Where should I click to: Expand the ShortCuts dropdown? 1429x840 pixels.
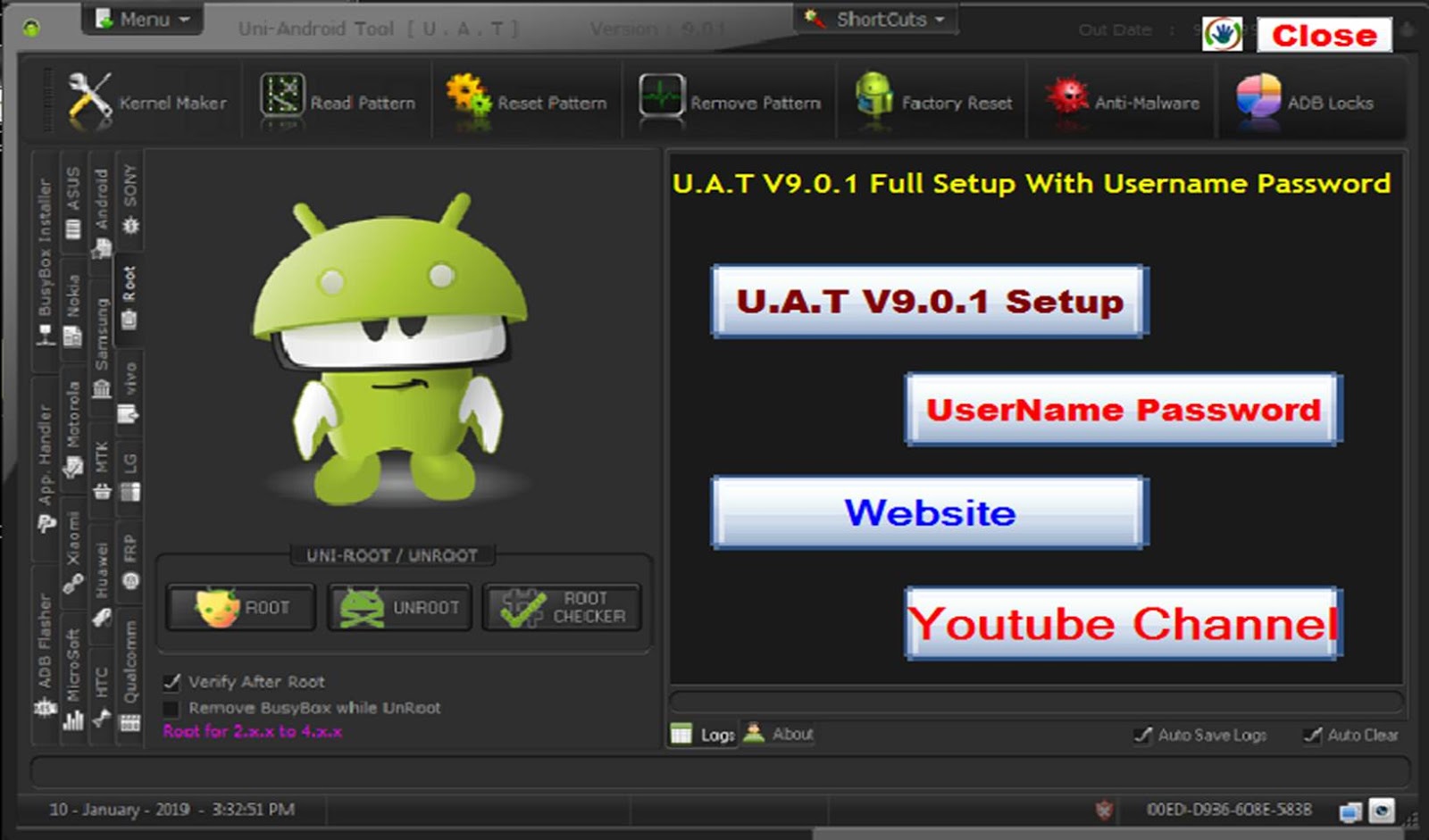(x=878, y=19)
